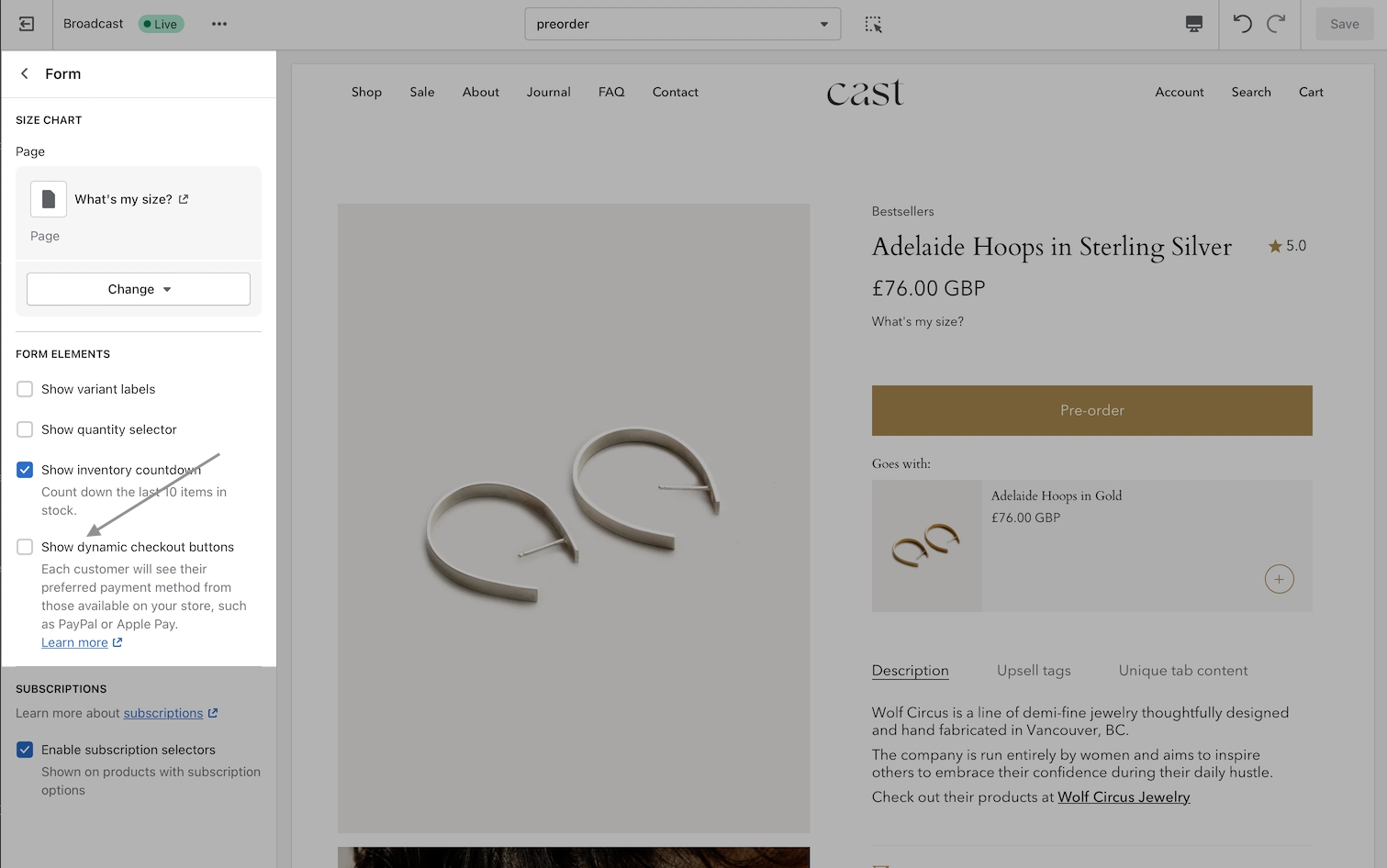Click the exit editor icon
This screenshot has height=868, width=1387.
coord(27,24)
